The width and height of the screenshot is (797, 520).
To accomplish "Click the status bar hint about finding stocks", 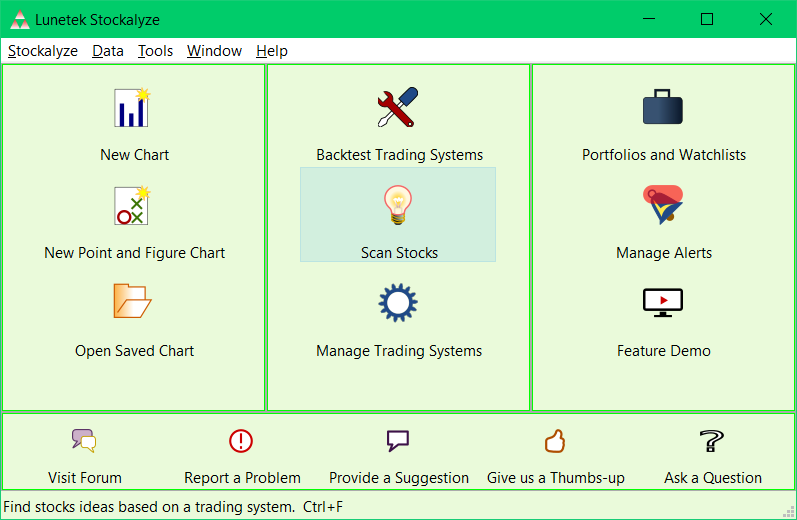I will click(173, 507).
